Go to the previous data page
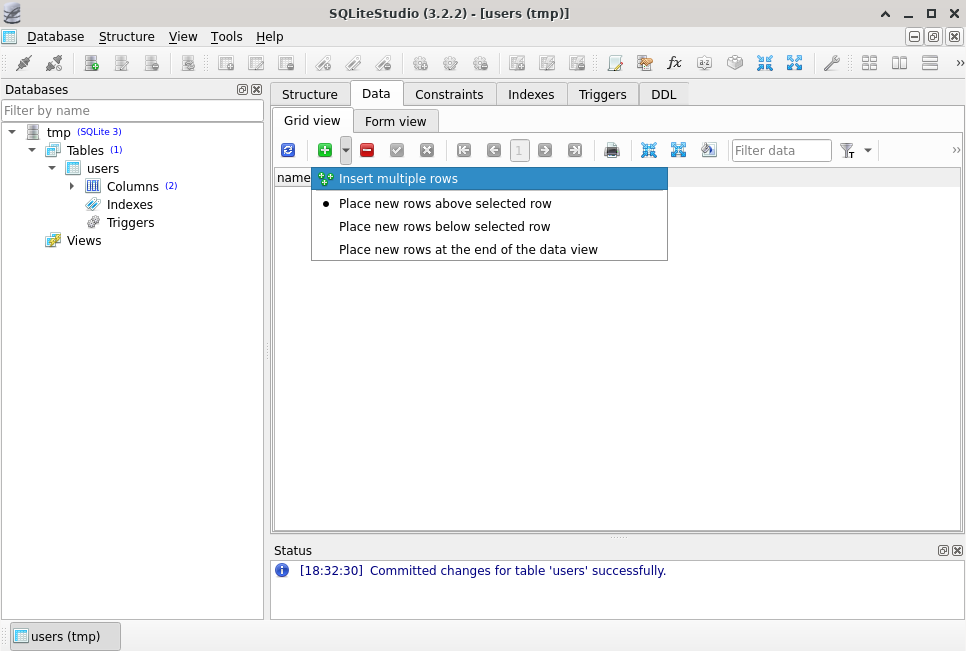Viewport: 966px width, 651px height. (493, 150)
